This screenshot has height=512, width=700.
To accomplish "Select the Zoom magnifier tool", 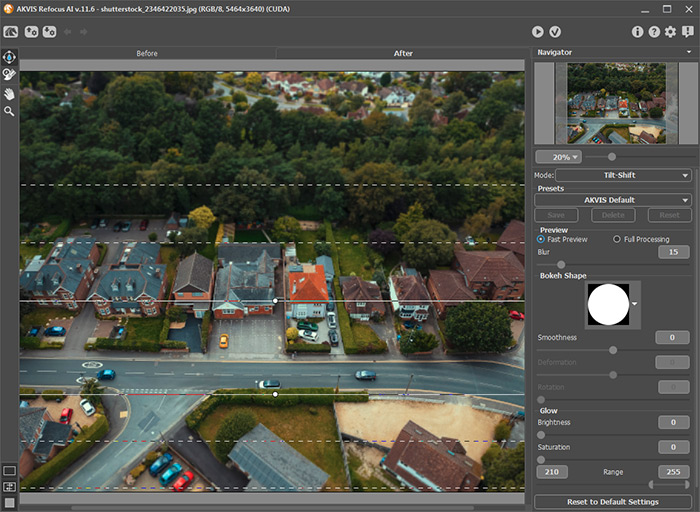I will point(9,111).
